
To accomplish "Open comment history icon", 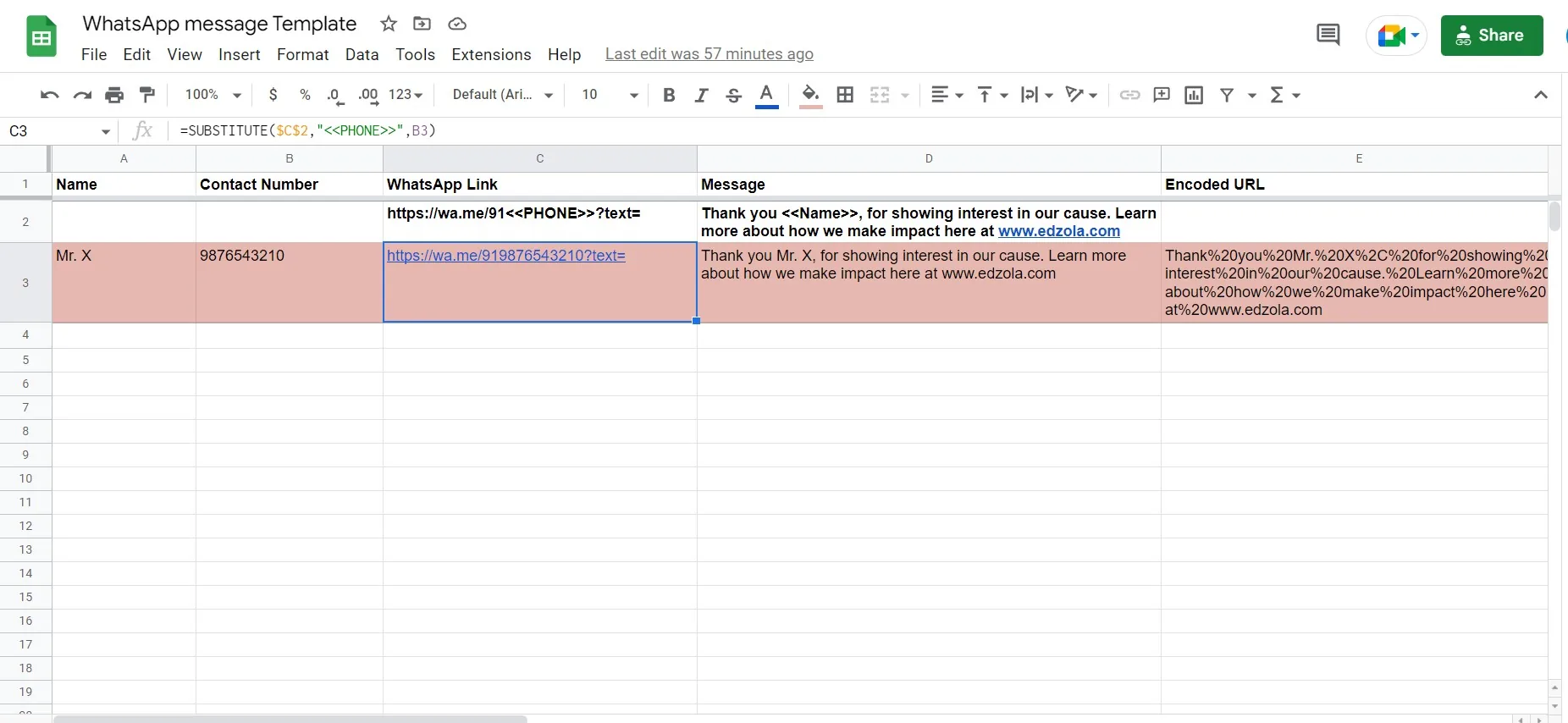I will point(1328,36).
